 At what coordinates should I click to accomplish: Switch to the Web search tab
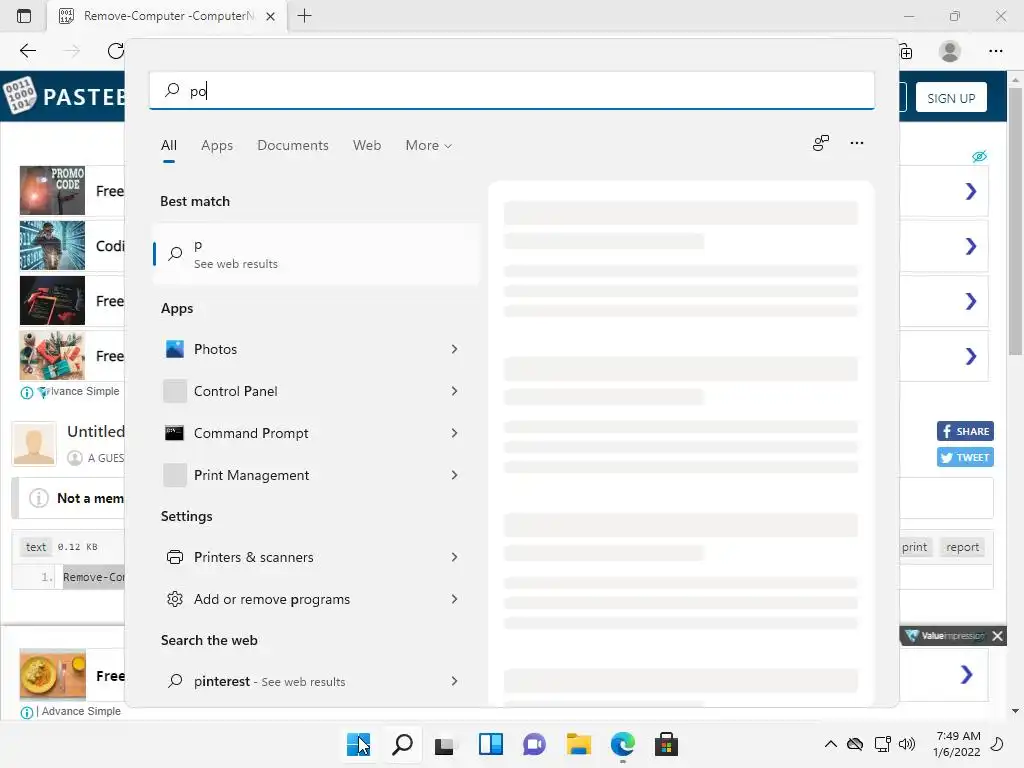pos(367,145)
